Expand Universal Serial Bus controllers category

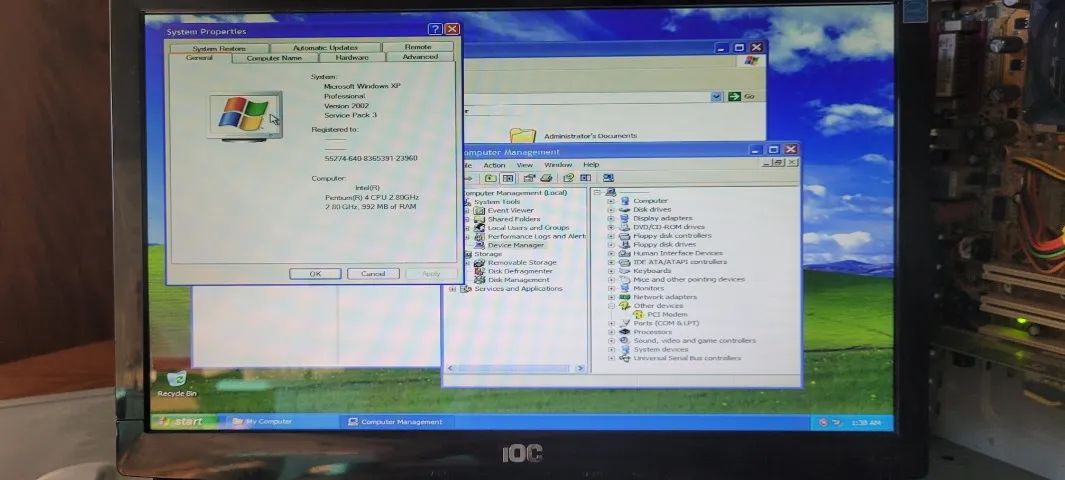point(611,358)
